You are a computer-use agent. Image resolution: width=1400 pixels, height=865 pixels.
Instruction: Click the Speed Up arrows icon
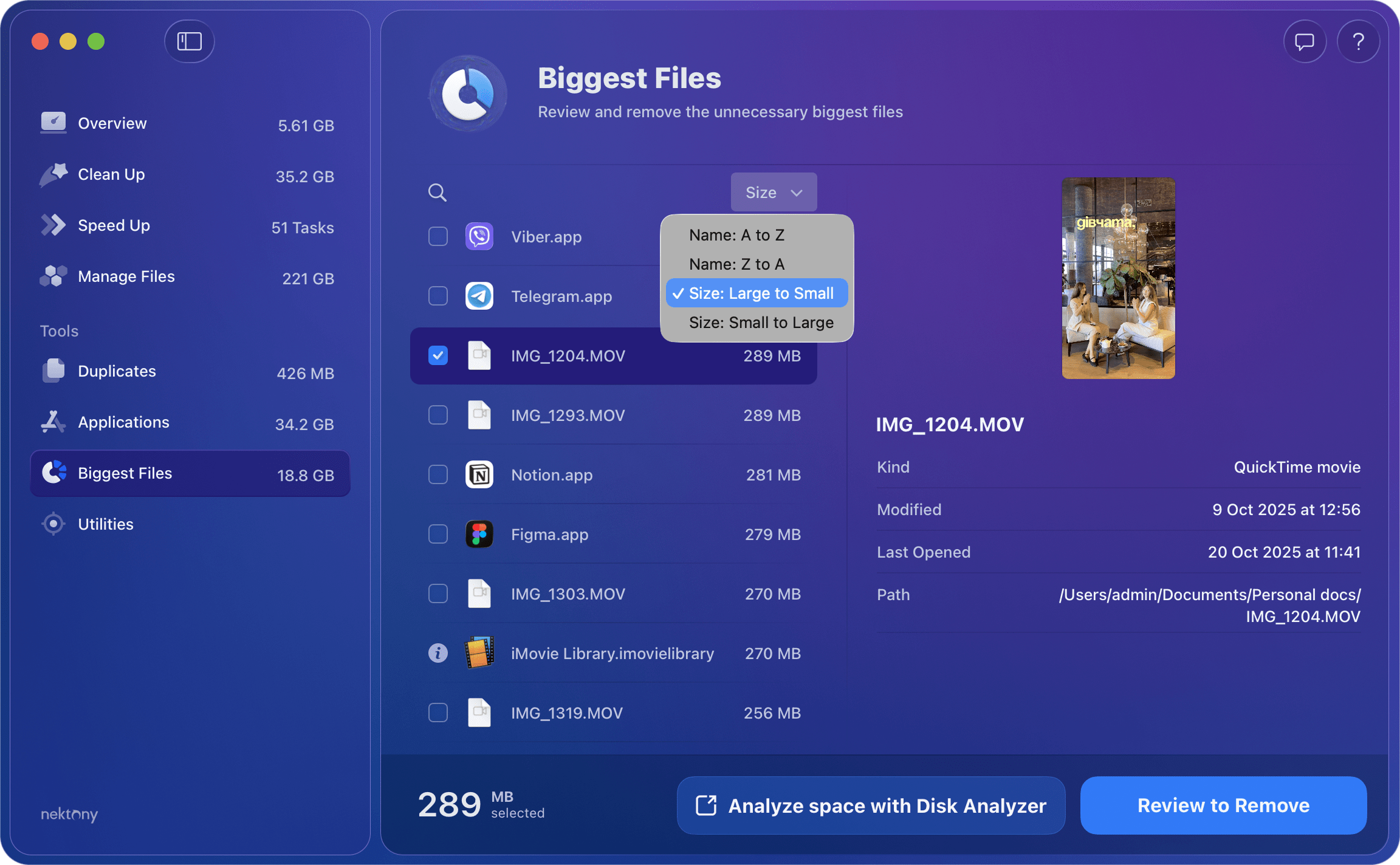pyautogui.click(x=53, y=225)
